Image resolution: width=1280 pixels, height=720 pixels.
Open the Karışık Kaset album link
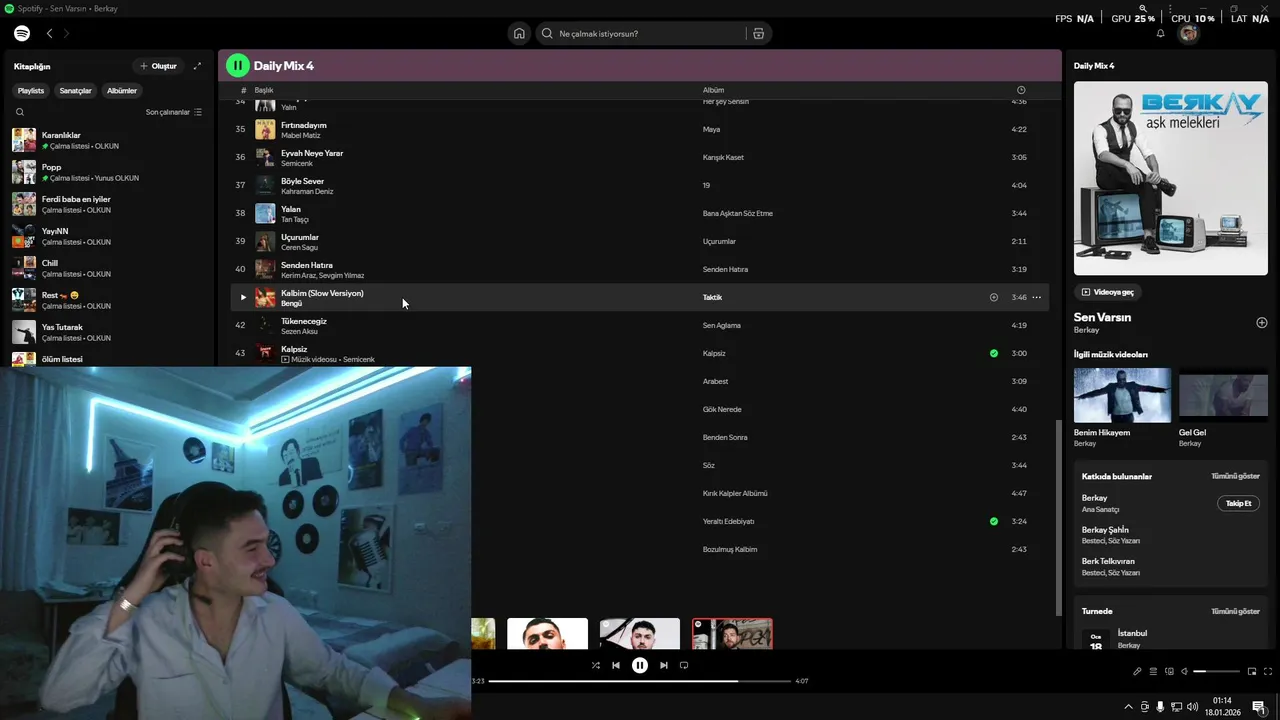[723, 157]
